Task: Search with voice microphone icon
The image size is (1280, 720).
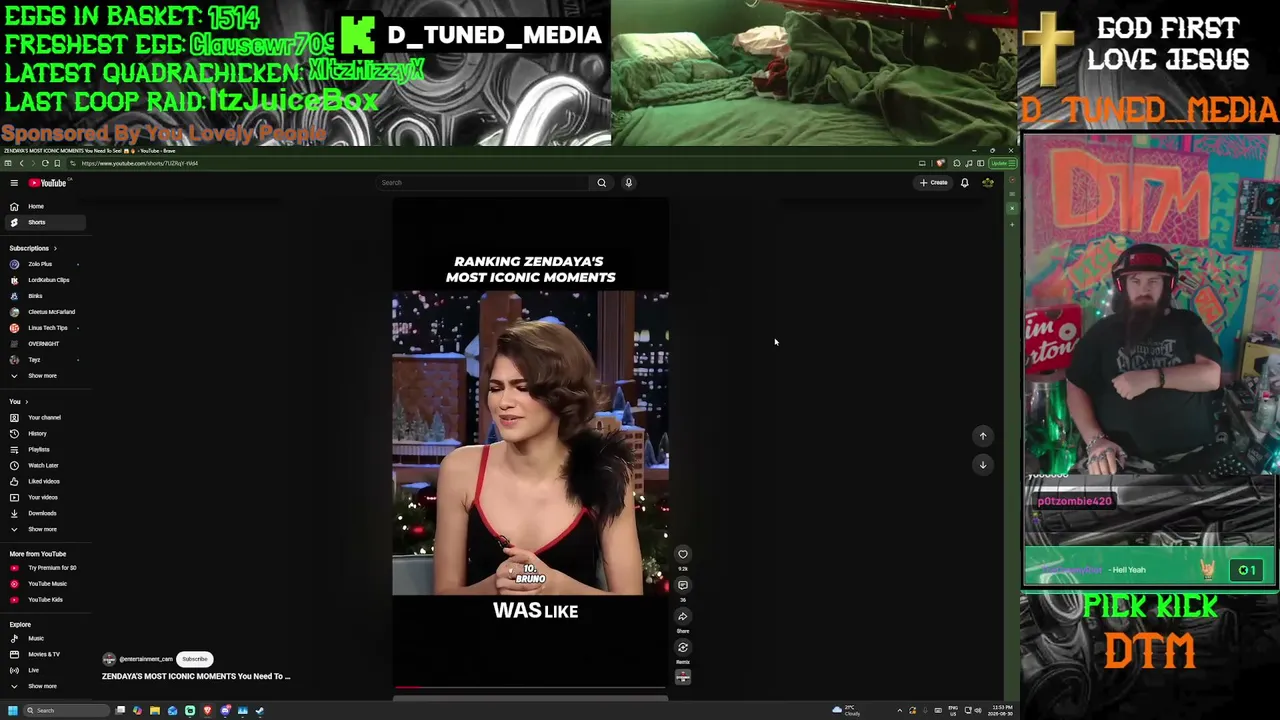Action: pyautogui.click(x=629, y=183)
